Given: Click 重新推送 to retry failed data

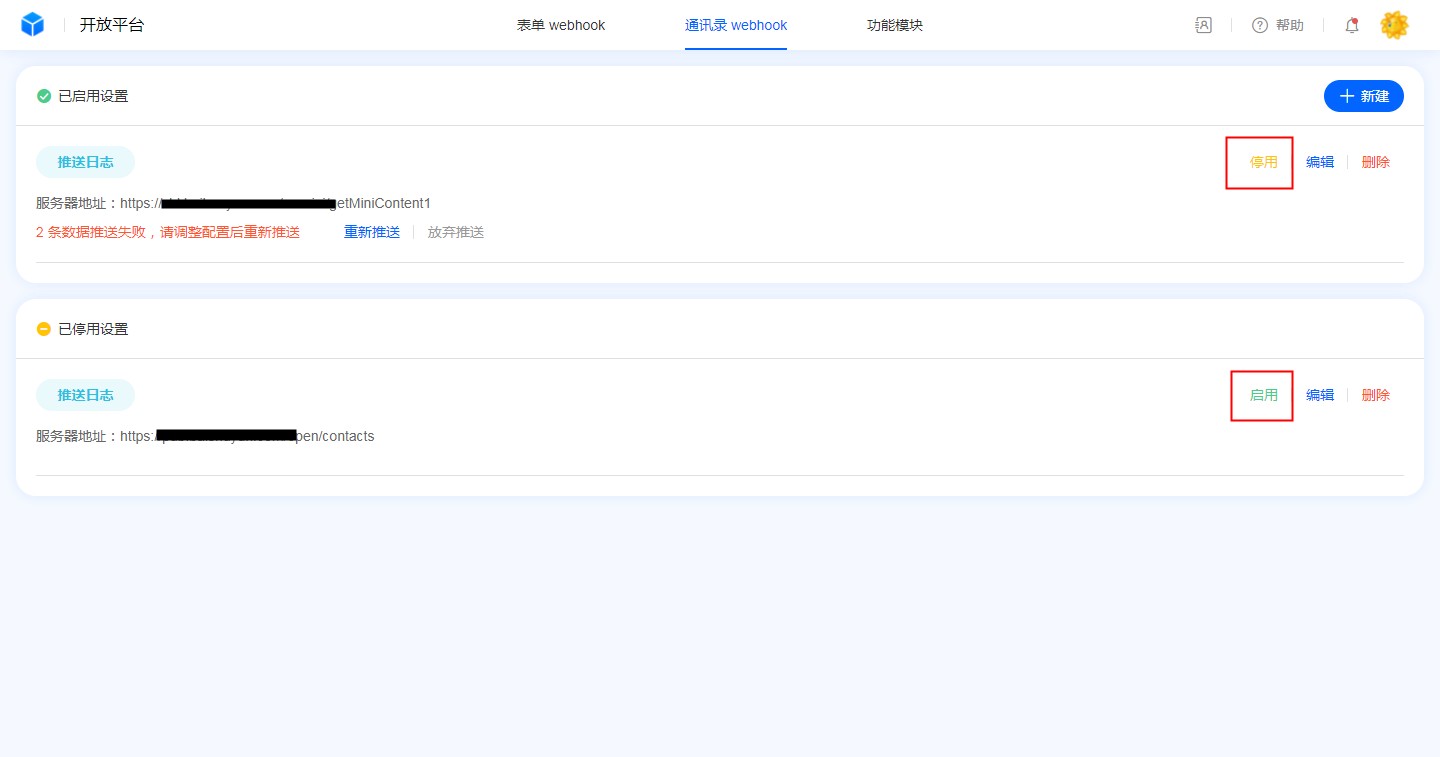Looking at the screenshot, I should [x=372, y=232].
